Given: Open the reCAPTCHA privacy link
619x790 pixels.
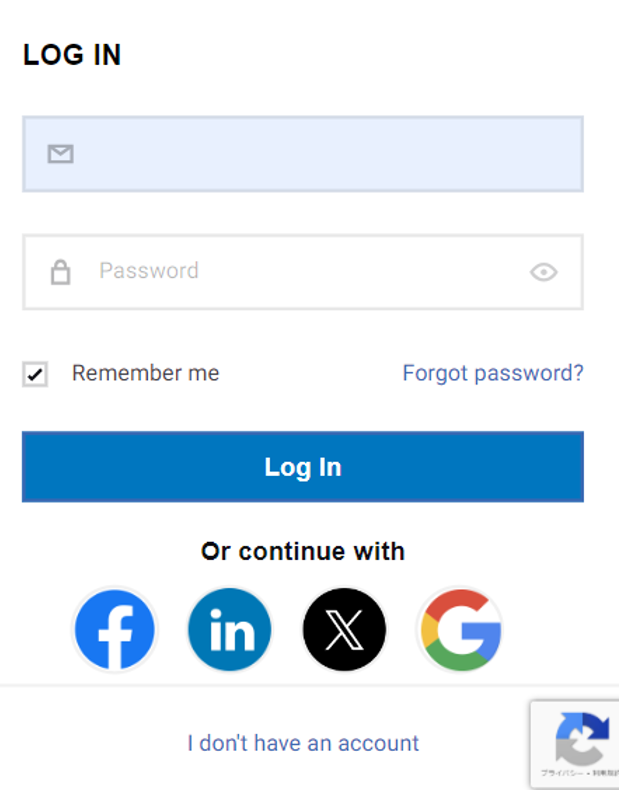Looking at the screenshot, I should pyautogui.click(x=563, y=773).
